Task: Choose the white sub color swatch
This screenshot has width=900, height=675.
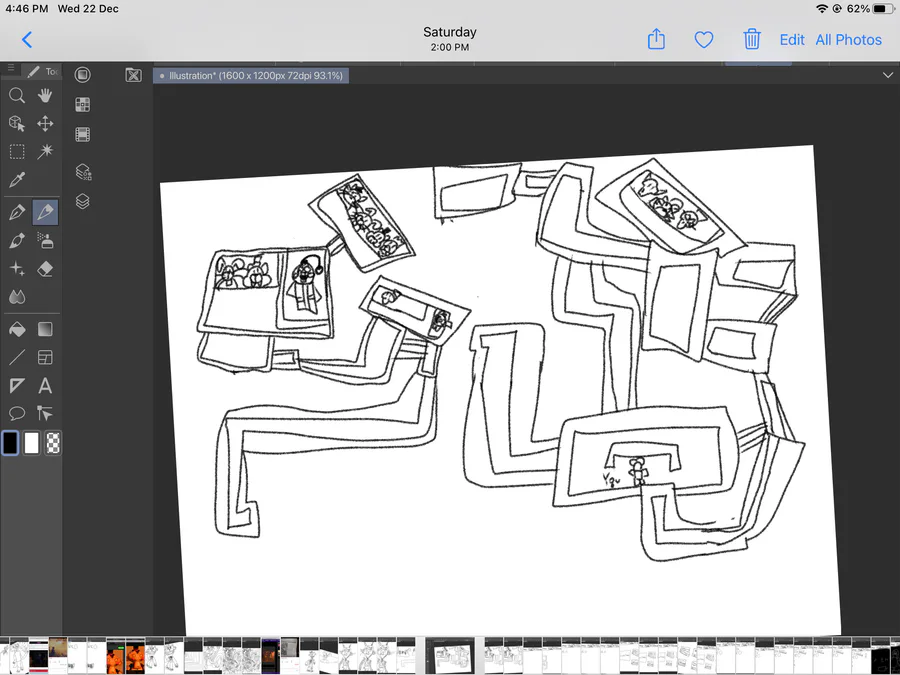Action: tap(32, 443)
